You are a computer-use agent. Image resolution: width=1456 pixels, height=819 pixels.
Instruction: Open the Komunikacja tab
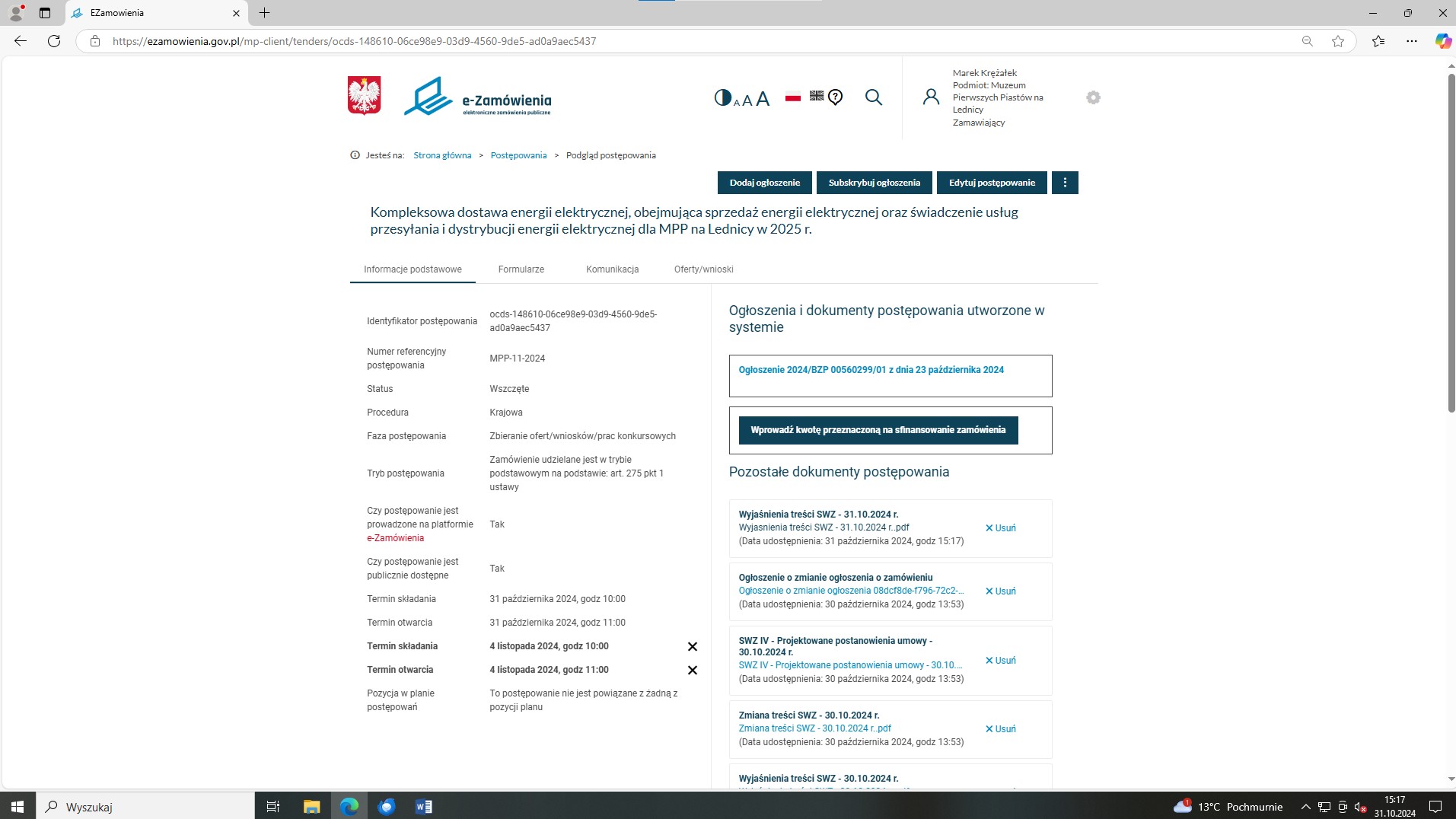[612, 269]
